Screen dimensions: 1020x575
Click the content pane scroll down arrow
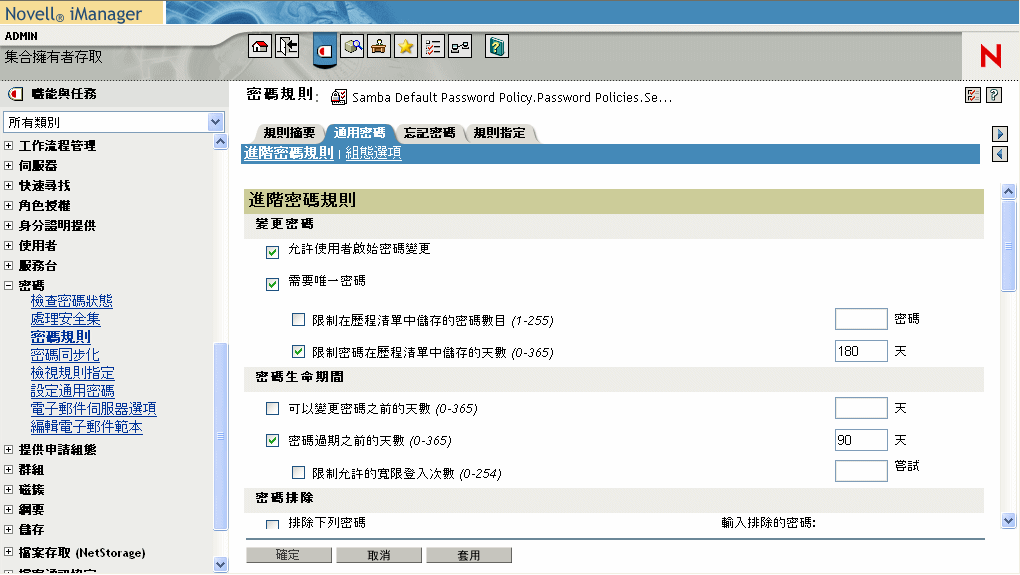1008,520
